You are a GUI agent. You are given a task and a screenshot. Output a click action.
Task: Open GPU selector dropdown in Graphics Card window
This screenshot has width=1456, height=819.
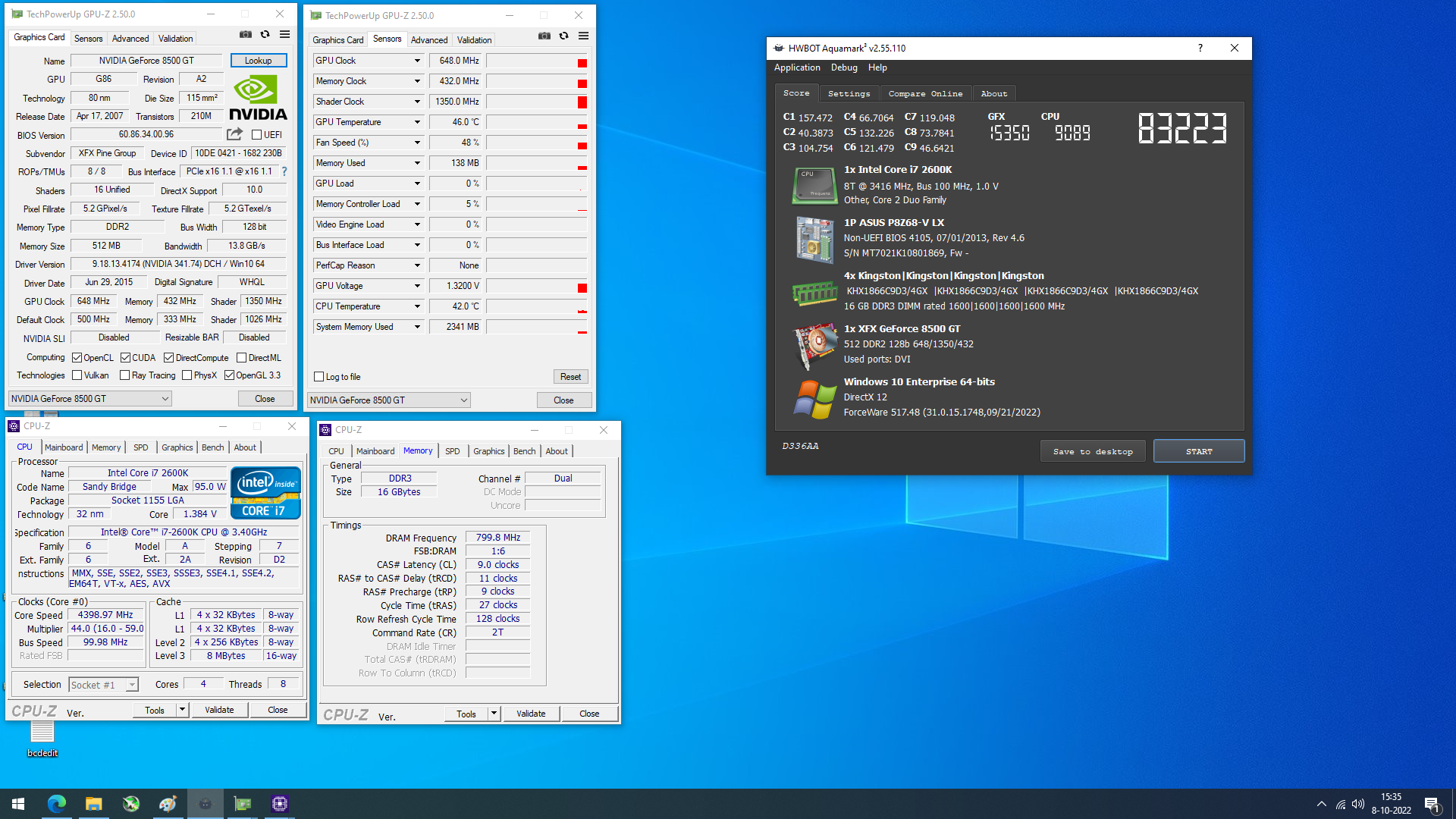coord(89,399)
